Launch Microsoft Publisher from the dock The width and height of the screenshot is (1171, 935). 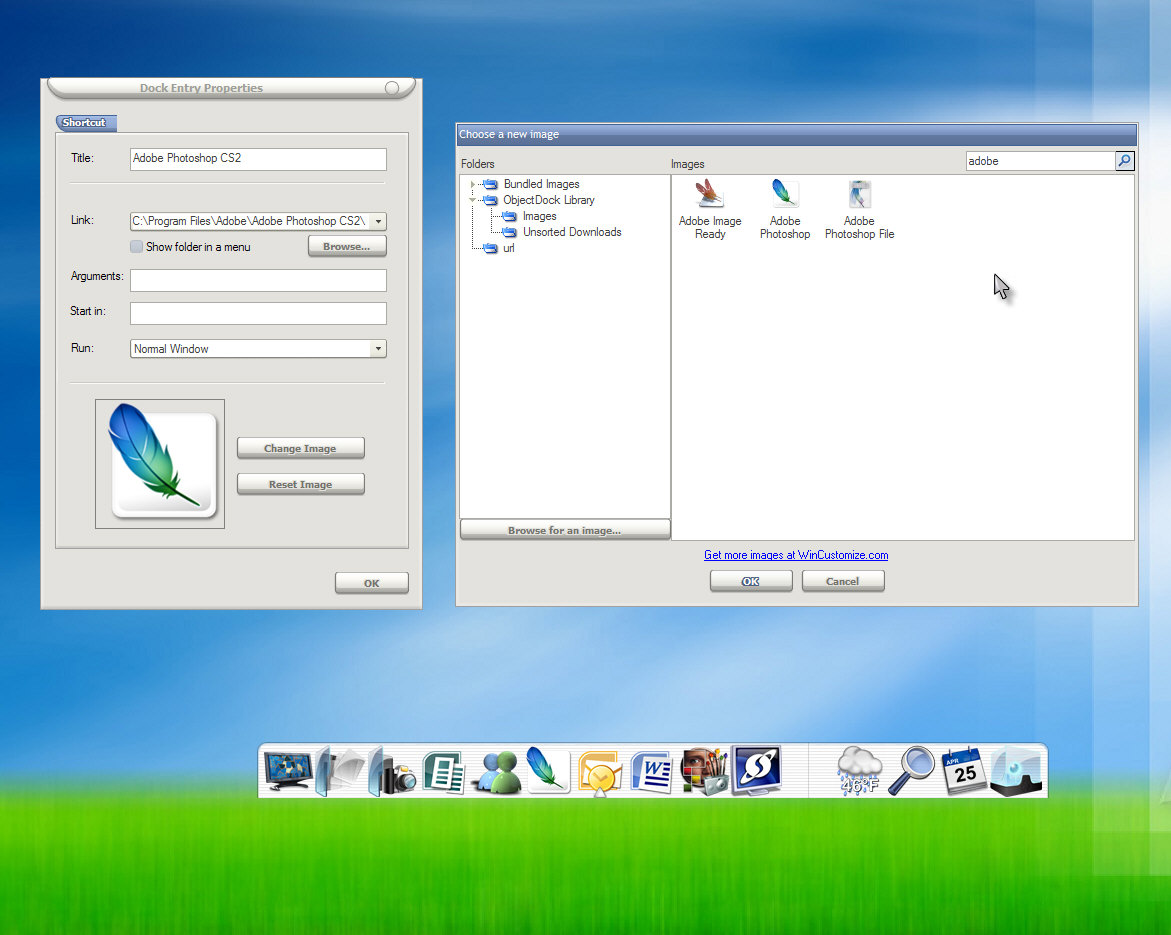click(444, 771)
